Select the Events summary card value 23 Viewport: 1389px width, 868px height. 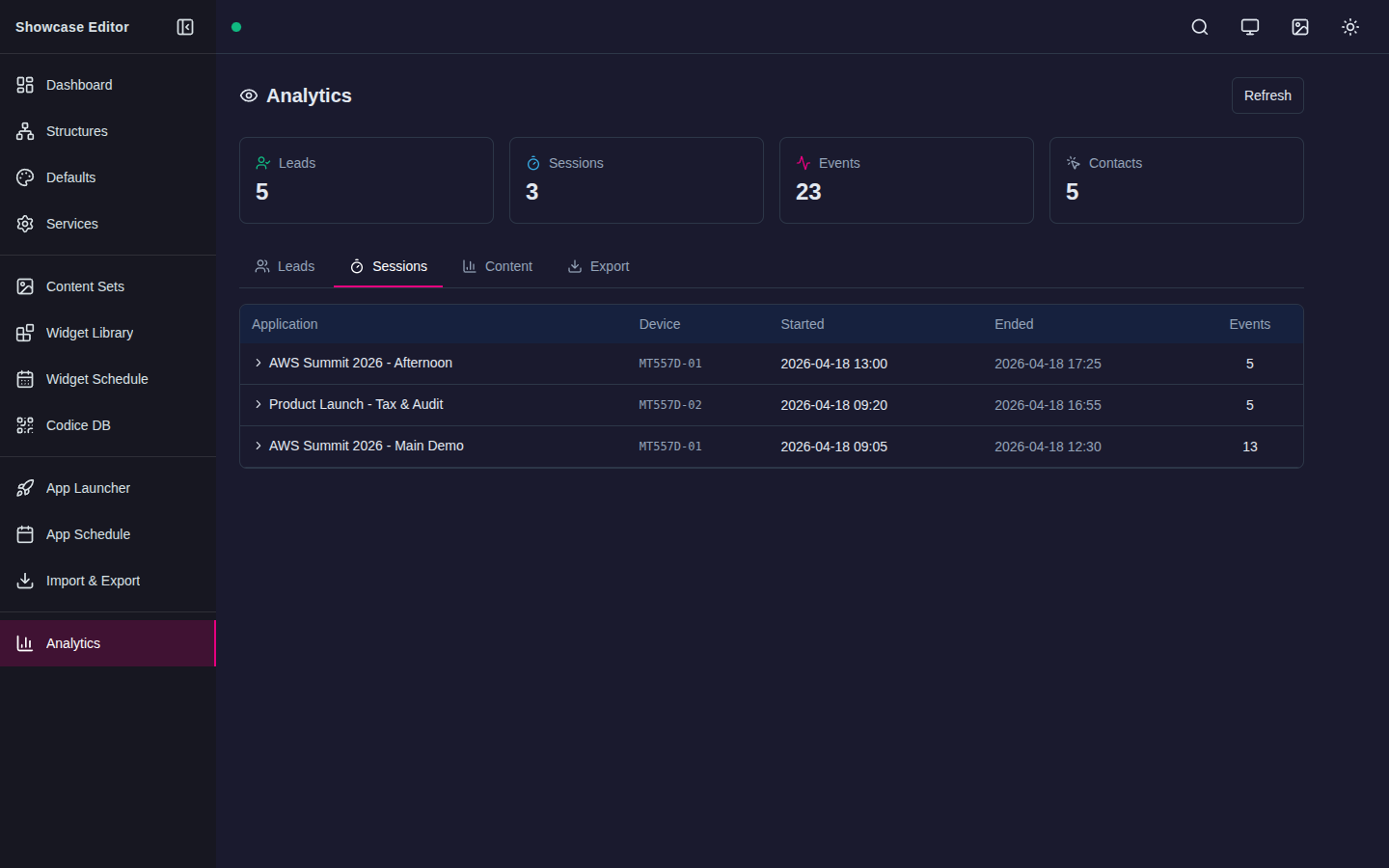[808, 192]
